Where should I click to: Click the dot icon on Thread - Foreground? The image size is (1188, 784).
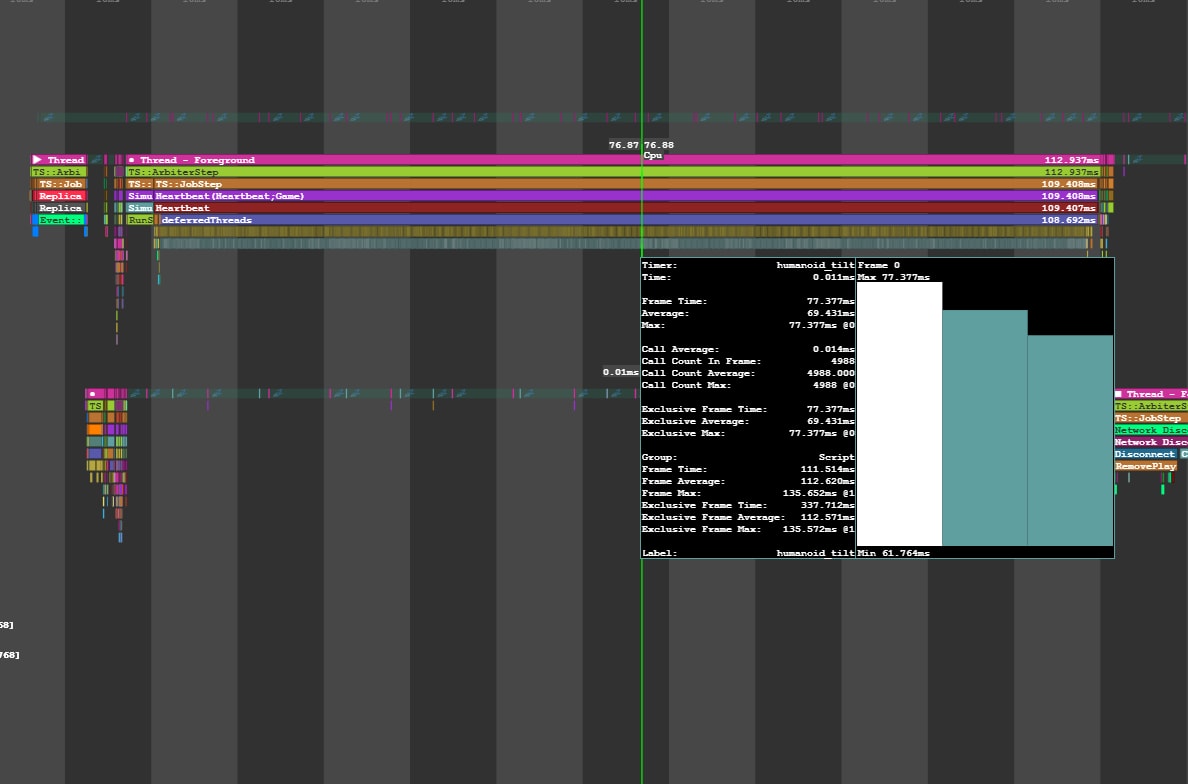point(132,160)
